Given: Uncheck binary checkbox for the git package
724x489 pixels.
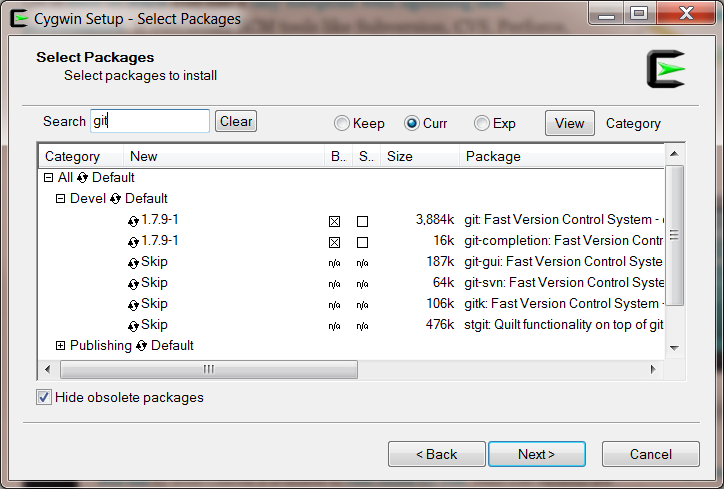Looking at the screenshot, I should (x=334, y=222).
